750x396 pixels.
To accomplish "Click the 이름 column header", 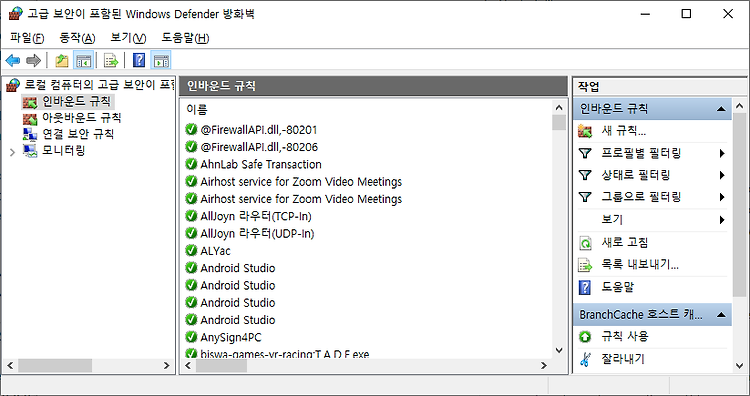I will coord(197,110).
